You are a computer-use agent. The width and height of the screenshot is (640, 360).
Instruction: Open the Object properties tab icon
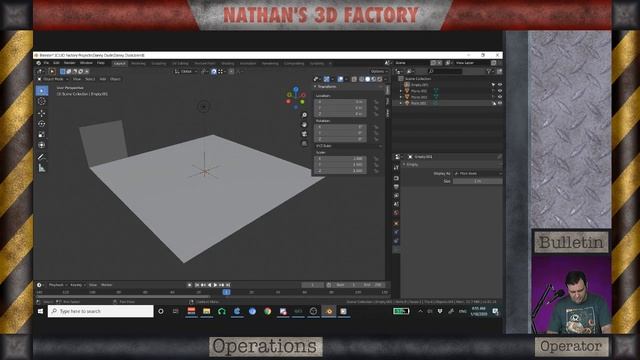pyautogui.click(x=396, y=223)
